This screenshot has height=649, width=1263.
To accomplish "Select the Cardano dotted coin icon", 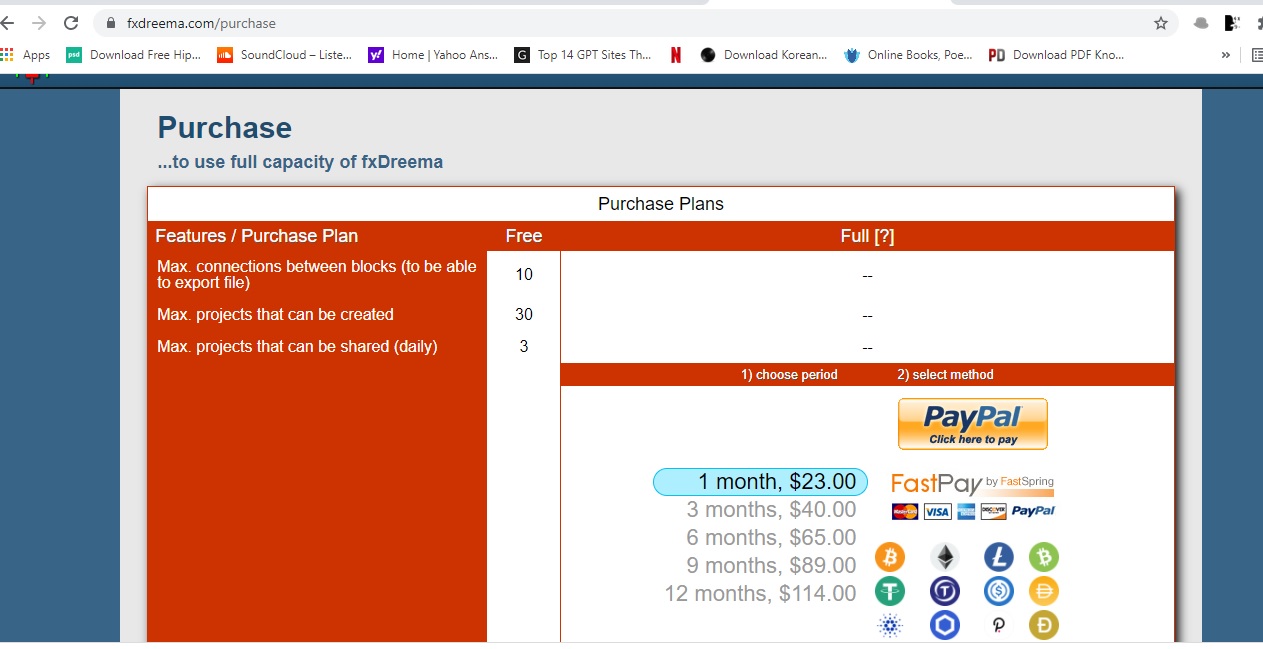I will [x=889, y=625].
